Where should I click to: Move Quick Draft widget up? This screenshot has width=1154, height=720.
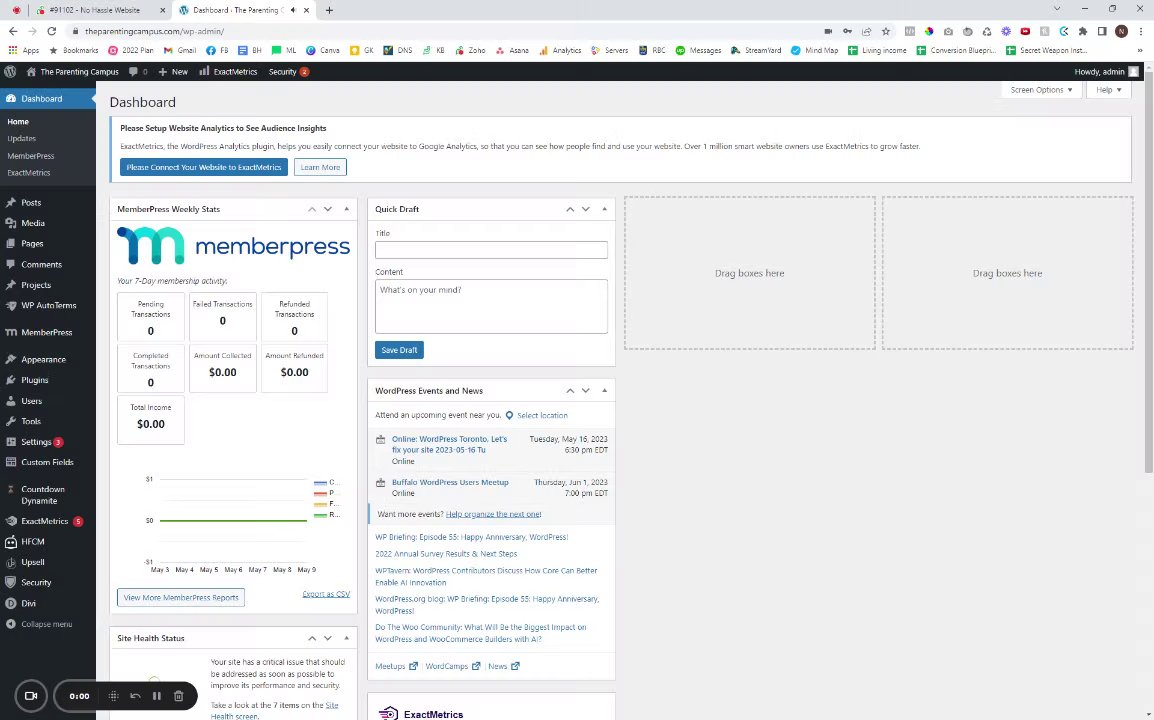570,209
